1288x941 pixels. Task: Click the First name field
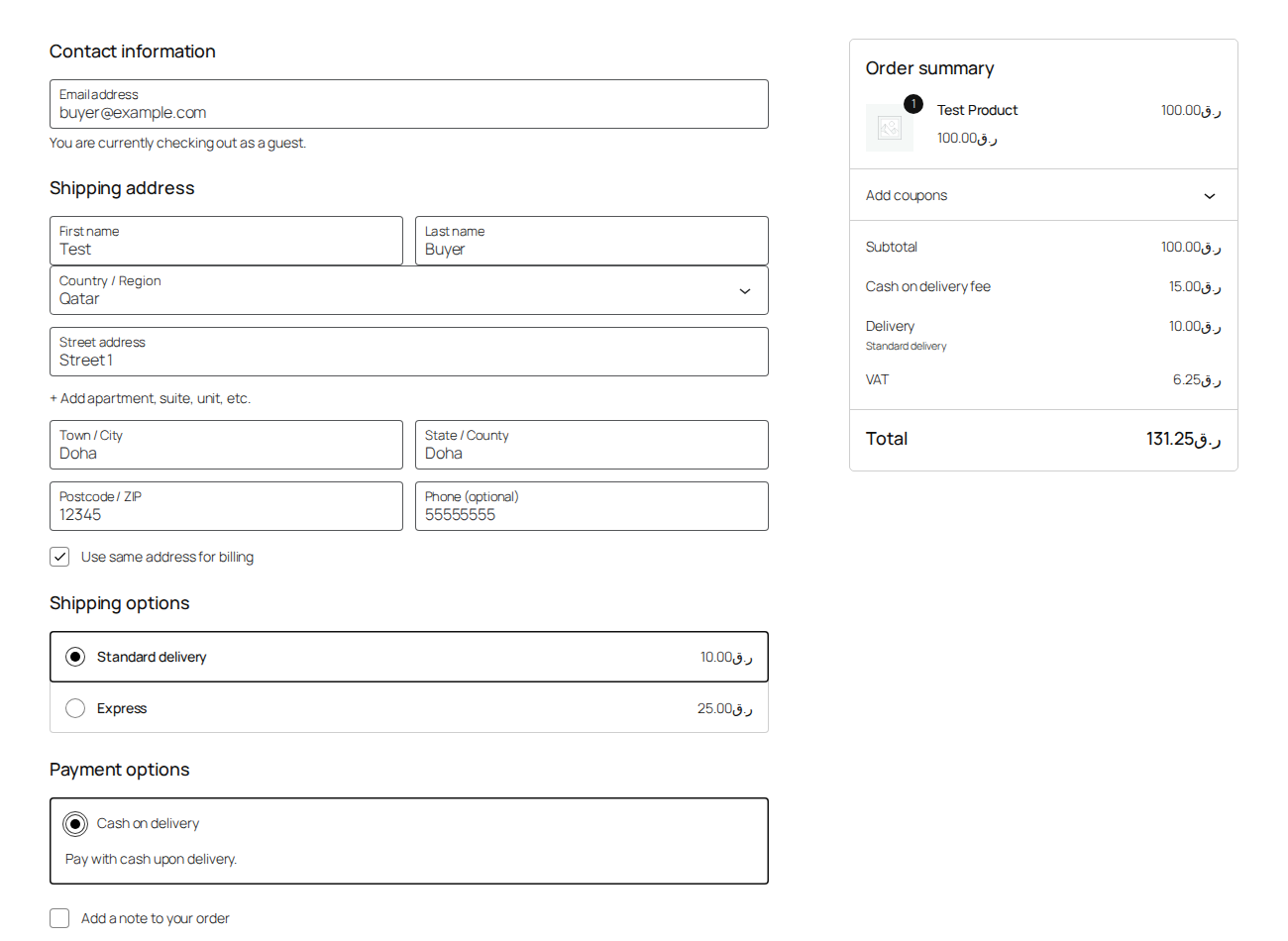pyautogui.click(x=226, y=241)
